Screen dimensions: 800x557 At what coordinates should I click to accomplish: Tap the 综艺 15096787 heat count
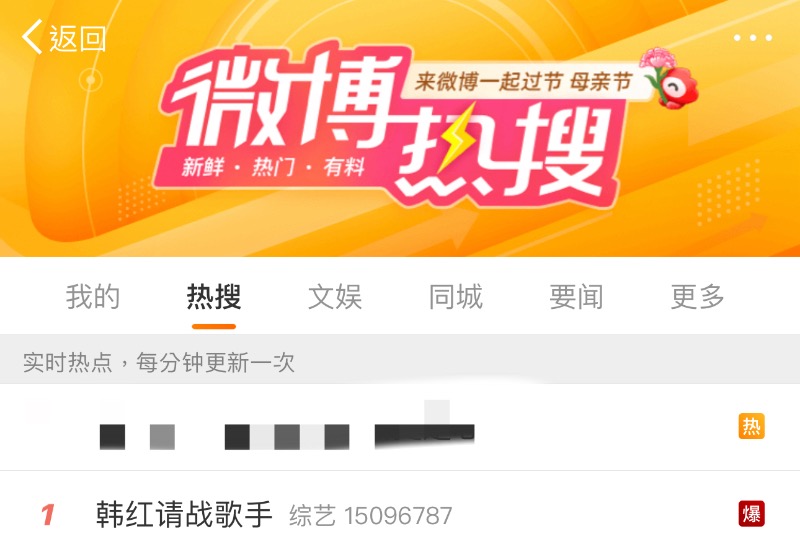[x=370, y=516]
